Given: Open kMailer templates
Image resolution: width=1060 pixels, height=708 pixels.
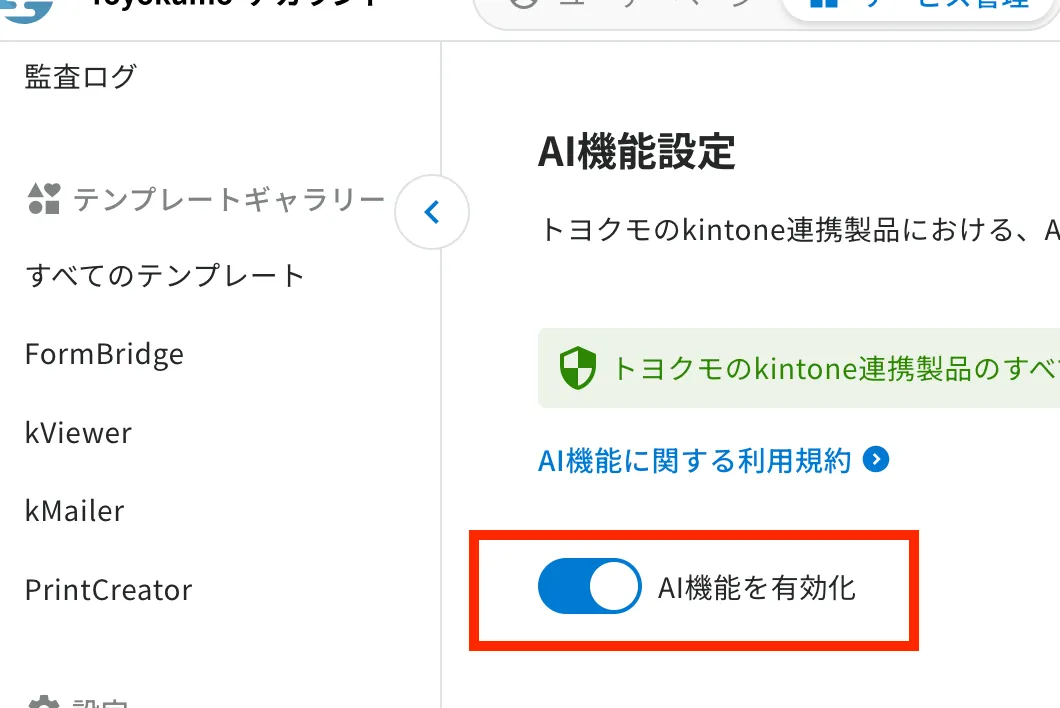Looking at the screenshot, I should pyautogui.click(x=74, y=511).
